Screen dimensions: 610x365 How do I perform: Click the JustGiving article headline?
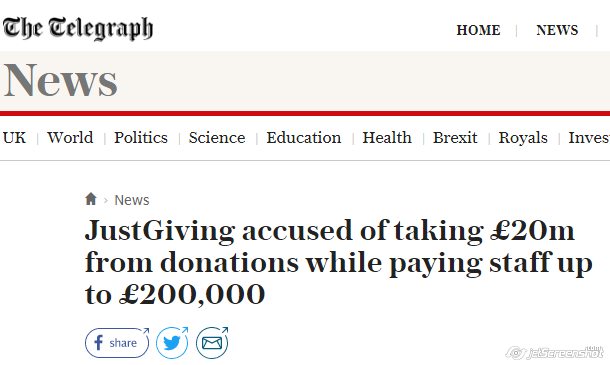click(338, 262)
